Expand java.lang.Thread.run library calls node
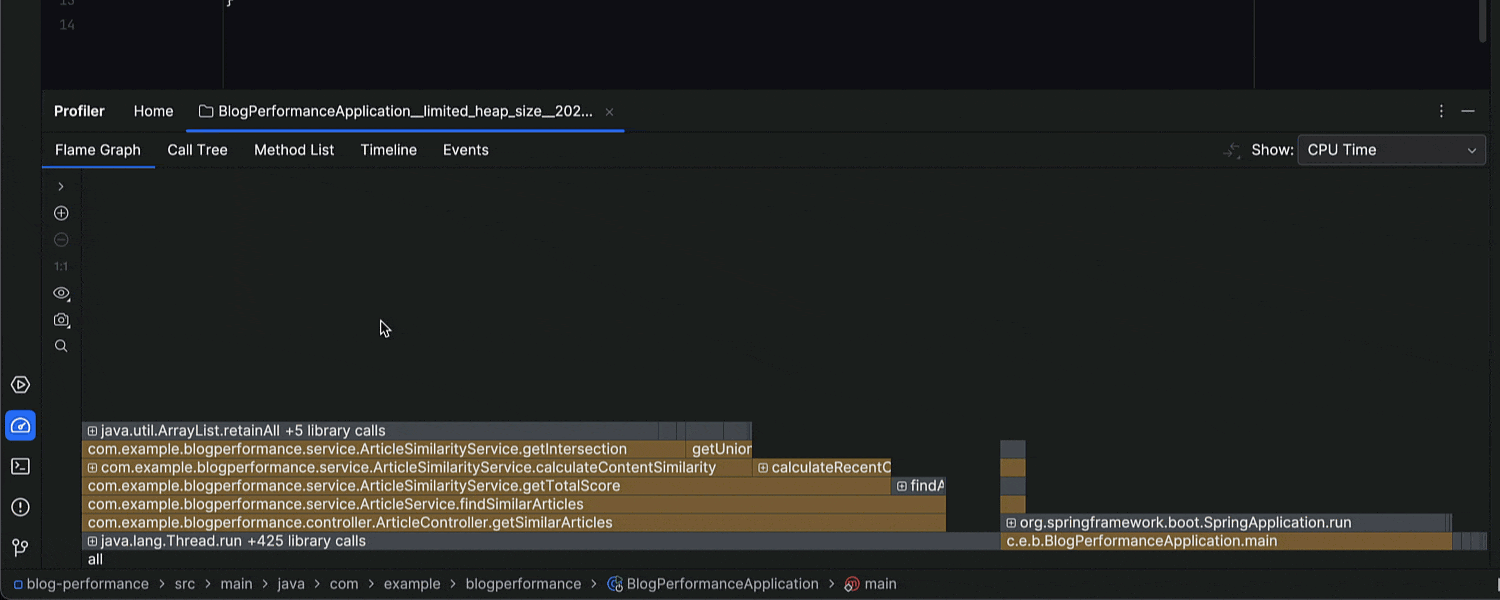Image resolution: width=1500 pixels, height=600 pixels. pos(92,541)
